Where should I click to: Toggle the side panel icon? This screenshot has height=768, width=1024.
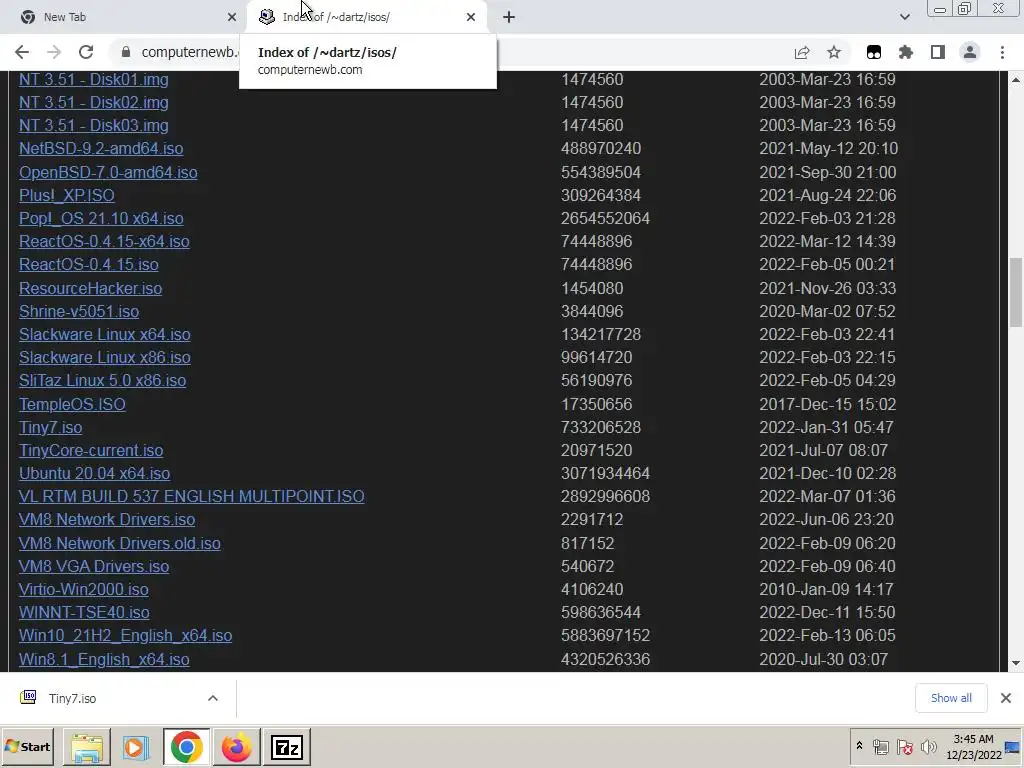coord(938,52)
